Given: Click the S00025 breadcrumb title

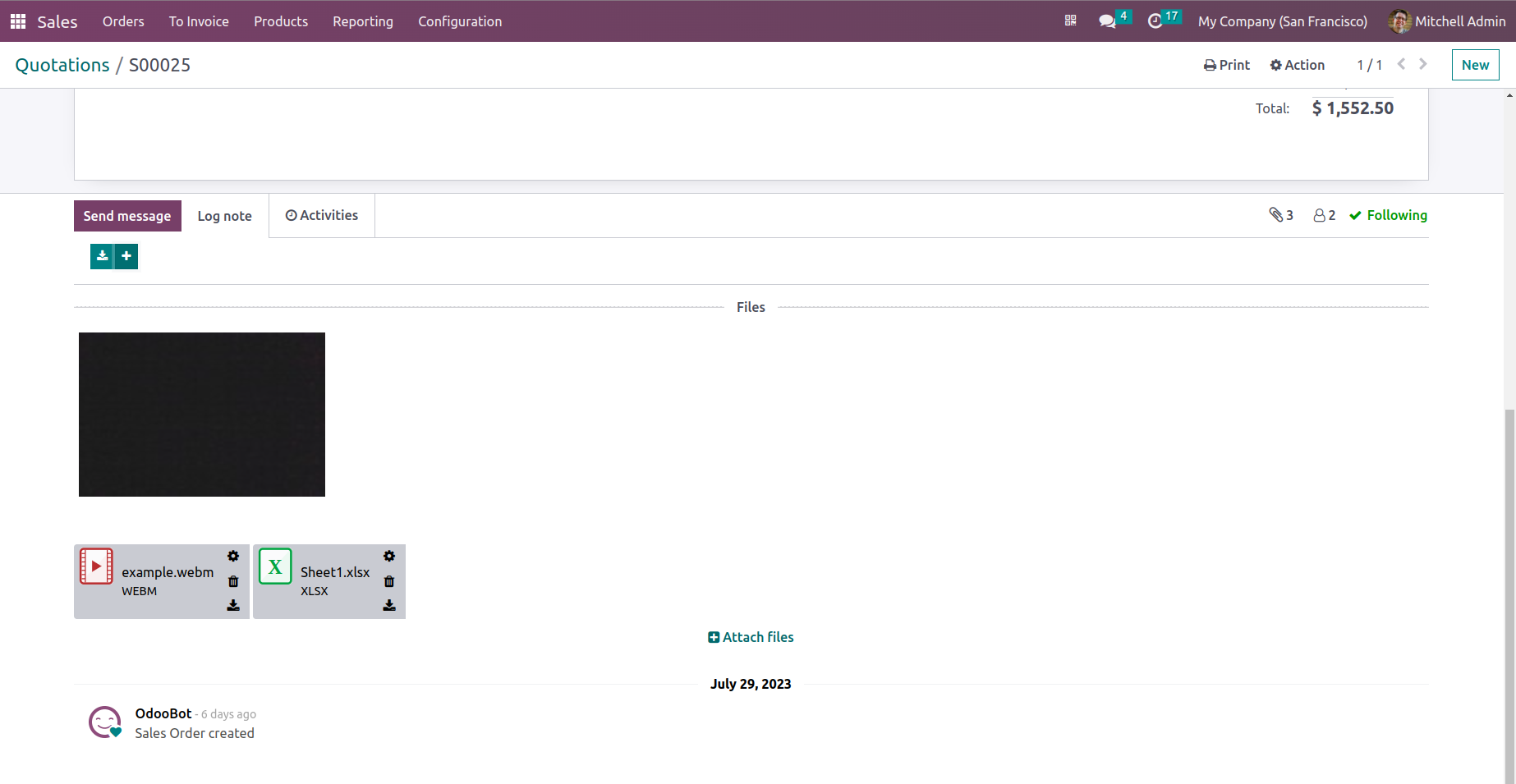Looking at the screenshot, I should (159, 65).
